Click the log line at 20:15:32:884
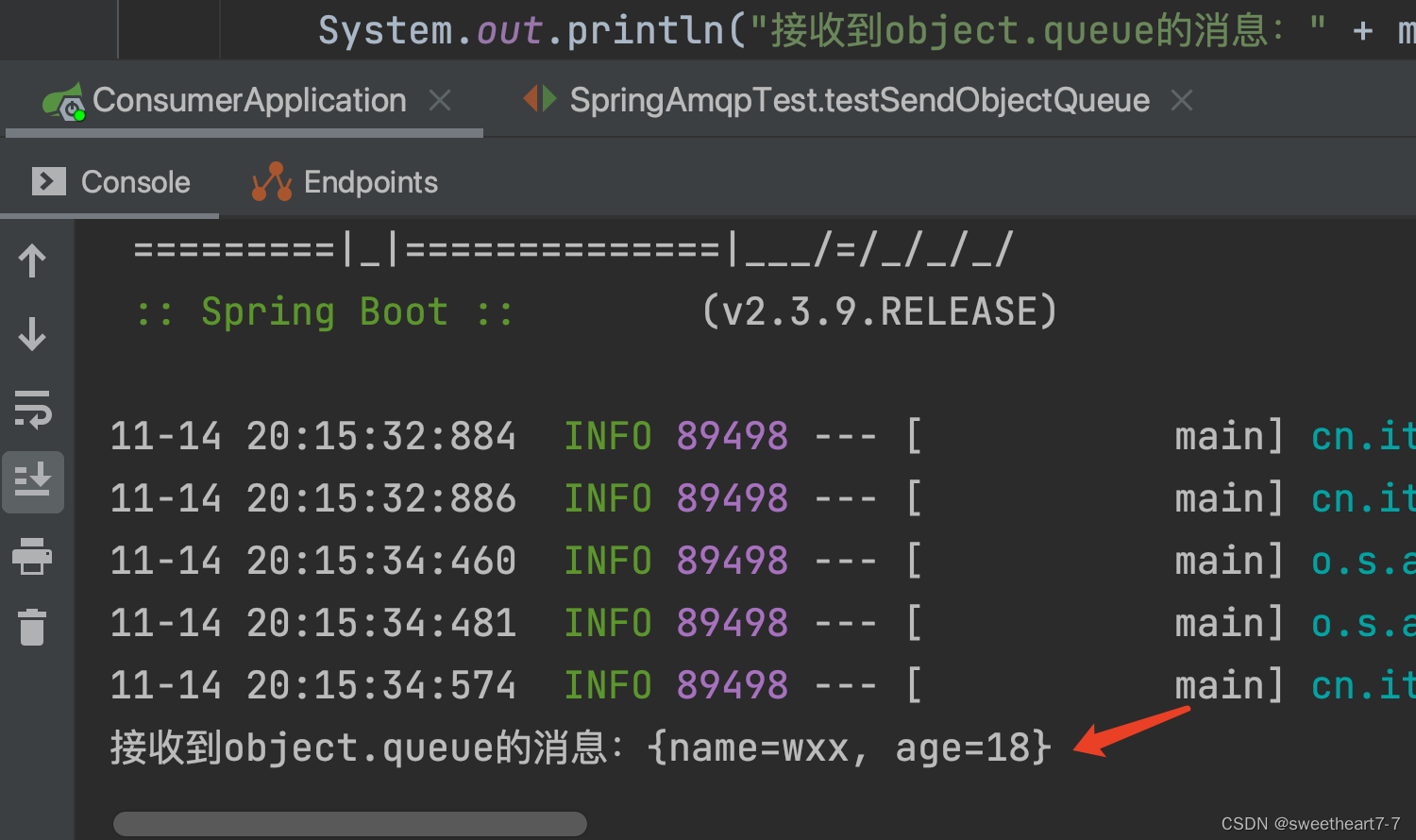This screenshot has width=1416, height=840. point(763,436)
